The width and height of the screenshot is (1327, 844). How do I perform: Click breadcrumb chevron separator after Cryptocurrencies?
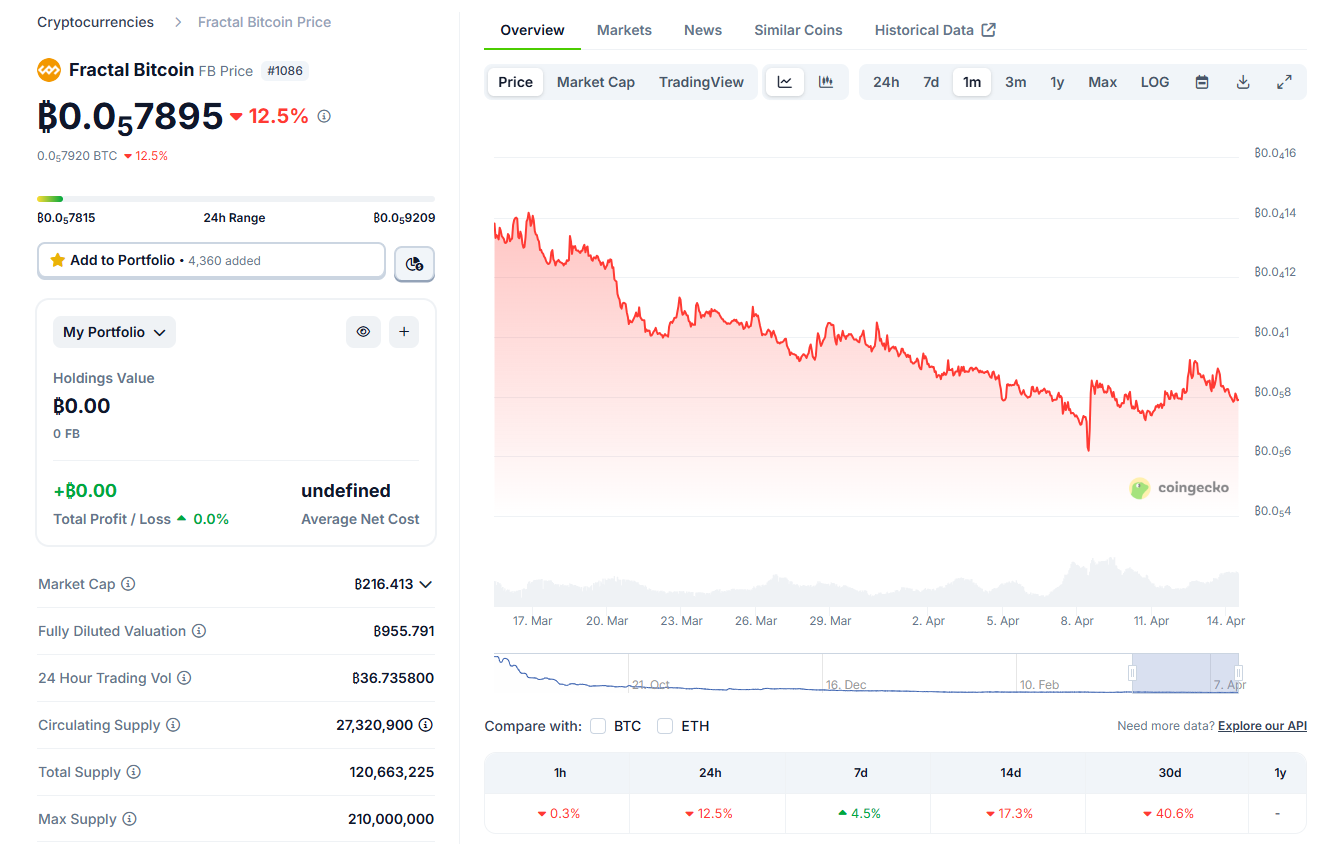click(178, 22)
